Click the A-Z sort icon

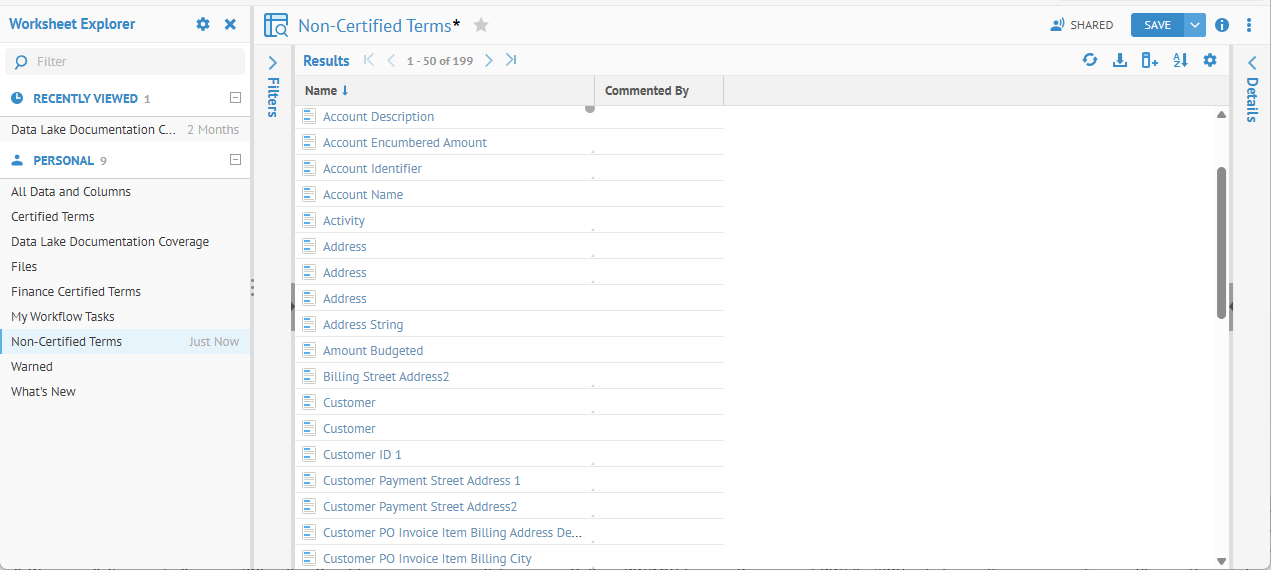(x=1180, y=60)
